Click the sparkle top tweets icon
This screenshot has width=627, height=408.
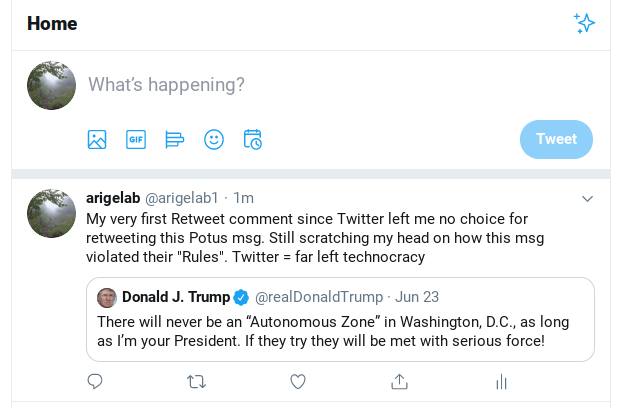click(x=584, y=24)
